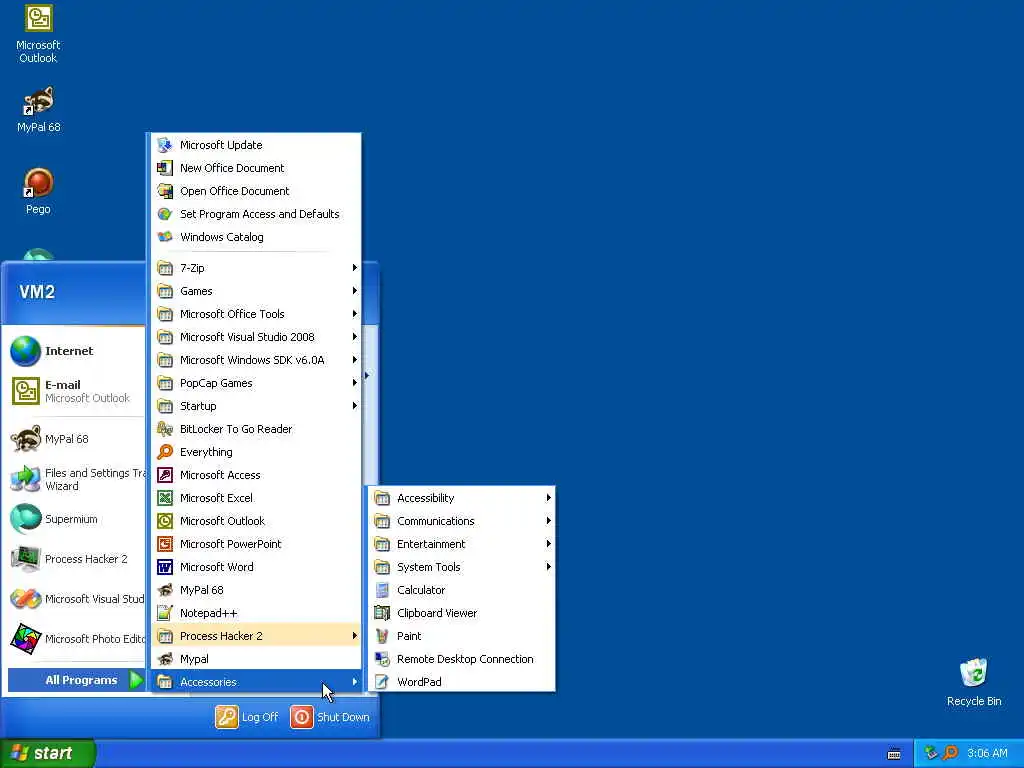Select MyPal 68 in the programs list

[256, 590]
